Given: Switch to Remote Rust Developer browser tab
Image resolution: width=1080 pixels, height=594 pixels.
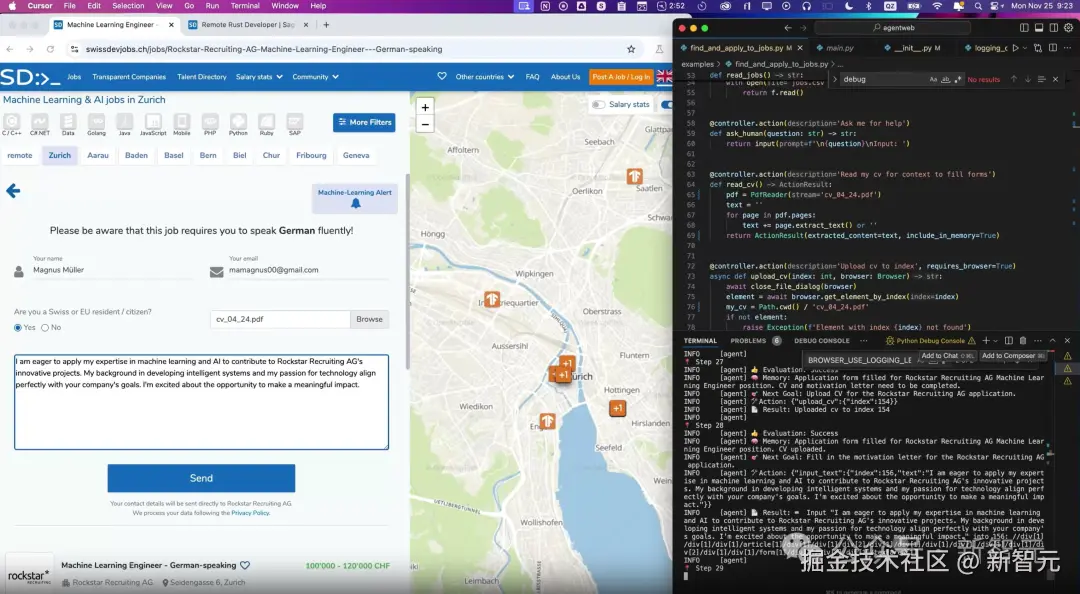Looking at the screenshot, I should 247,25.
